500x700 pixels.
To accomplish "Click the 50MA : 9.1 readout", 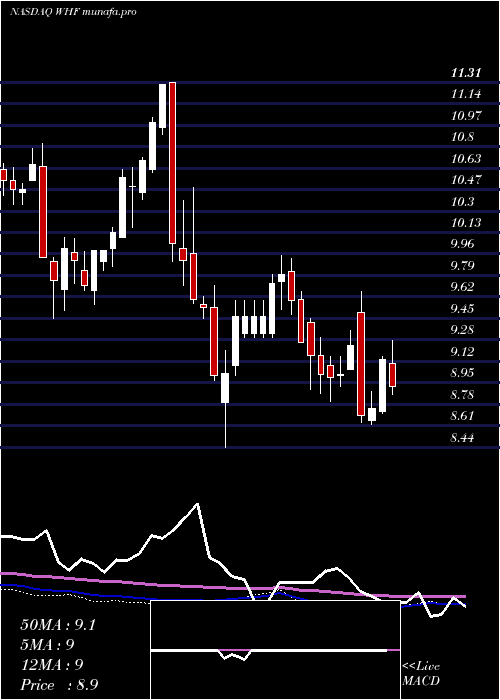I will pos(58,625).
